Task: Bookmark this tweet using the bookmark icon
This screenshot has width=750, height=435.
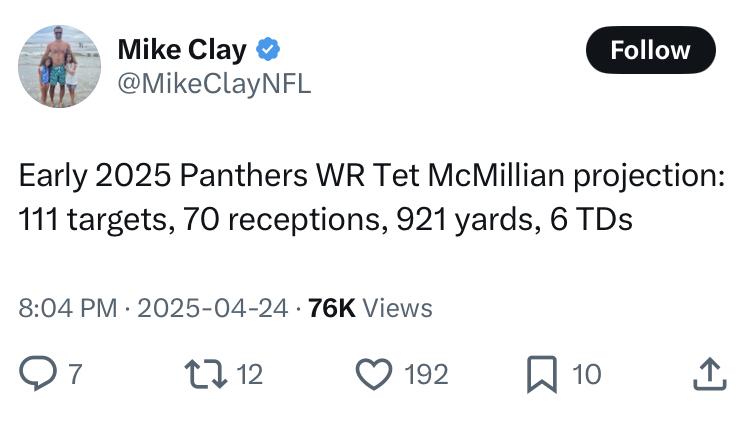Action: (x=541, y=374)
